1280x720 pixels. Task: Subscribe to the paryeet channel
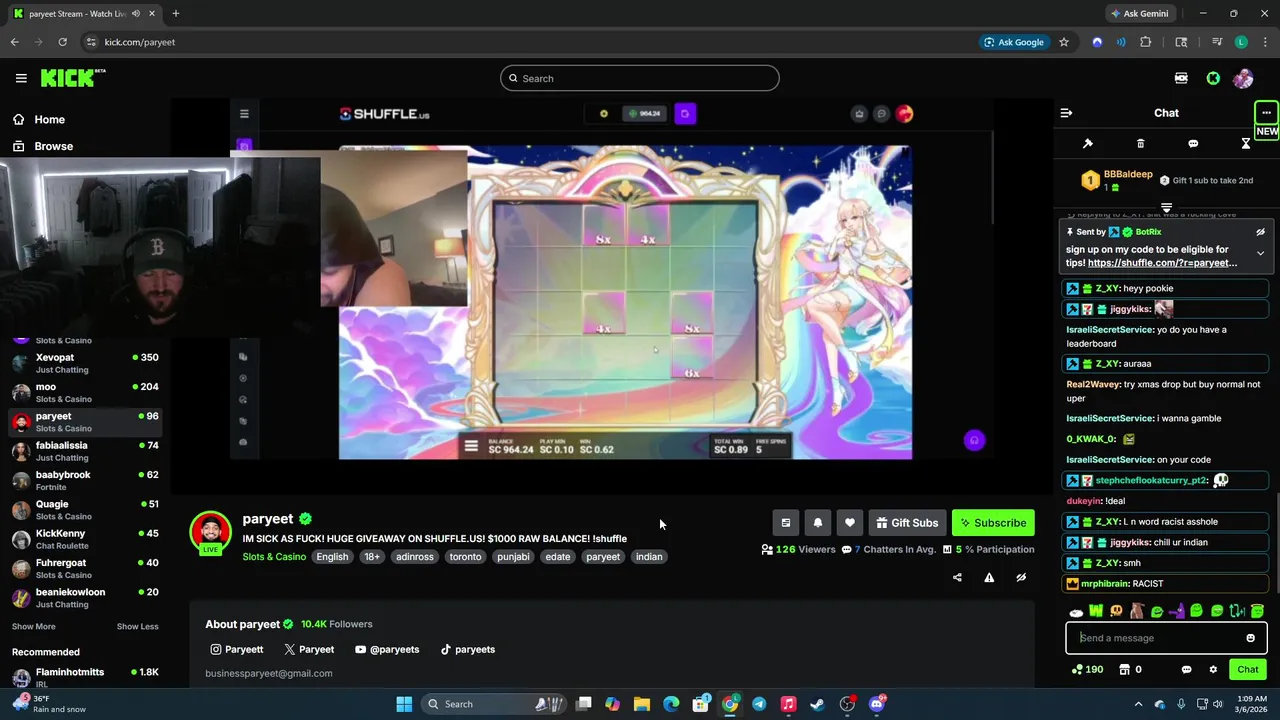coord(993,523)
